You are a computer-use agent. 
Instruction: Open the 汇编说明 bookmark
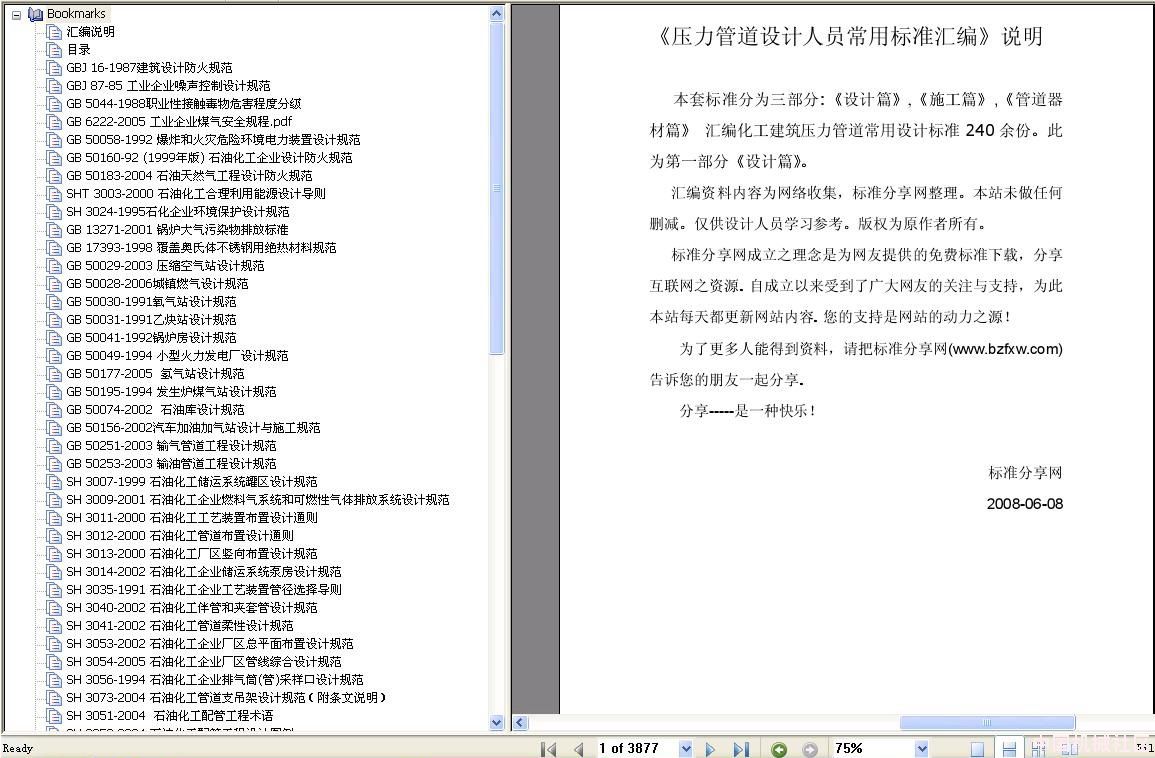click(90, 32)
